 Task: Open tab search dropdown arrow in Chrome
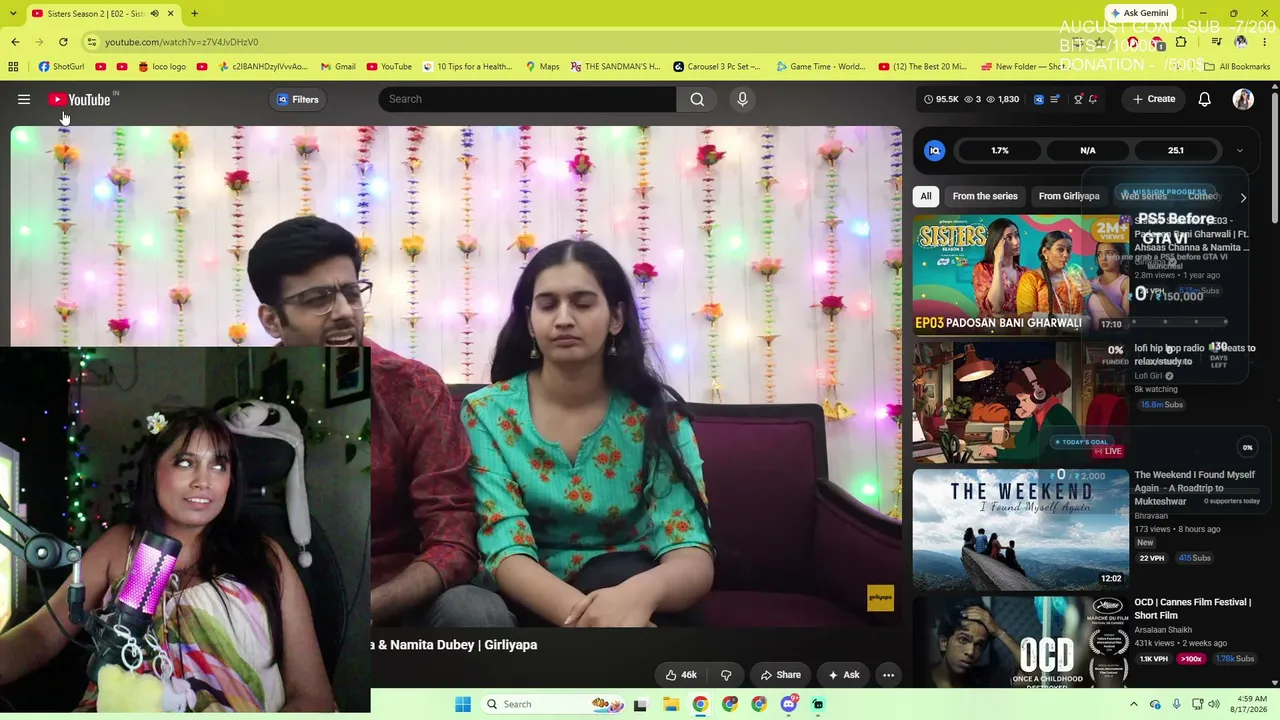click(14, 13)
